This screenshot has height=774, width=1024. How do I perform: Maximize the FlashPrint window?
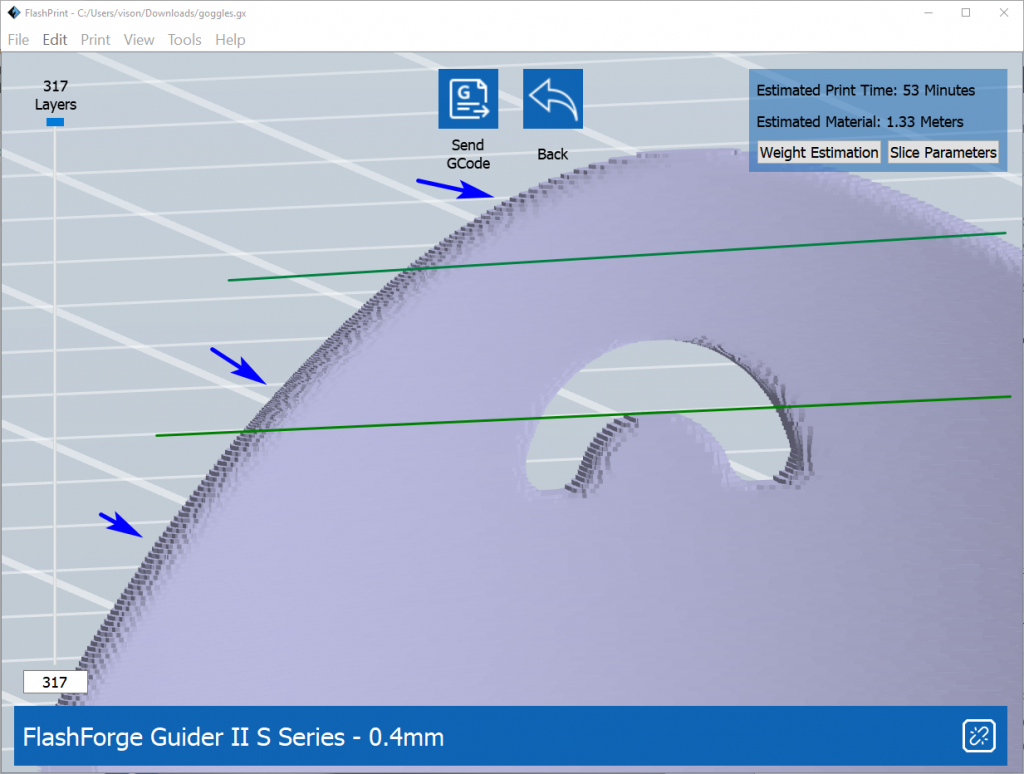pyautogui.click(x=965, y=13)
